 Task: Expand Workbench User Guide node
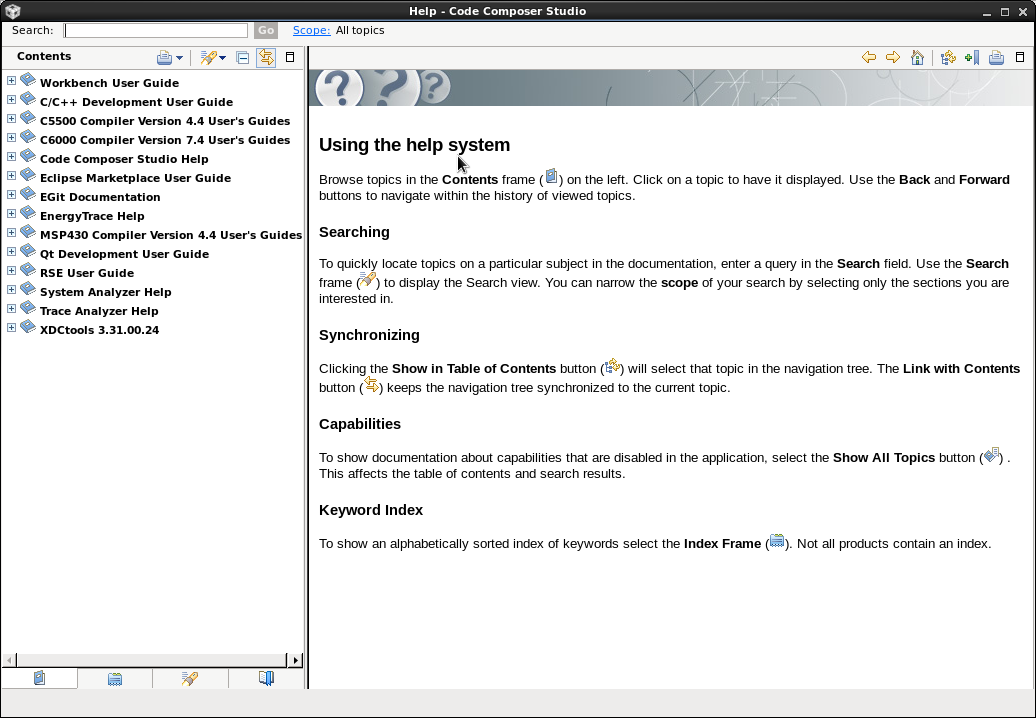(x=11, y=81)
